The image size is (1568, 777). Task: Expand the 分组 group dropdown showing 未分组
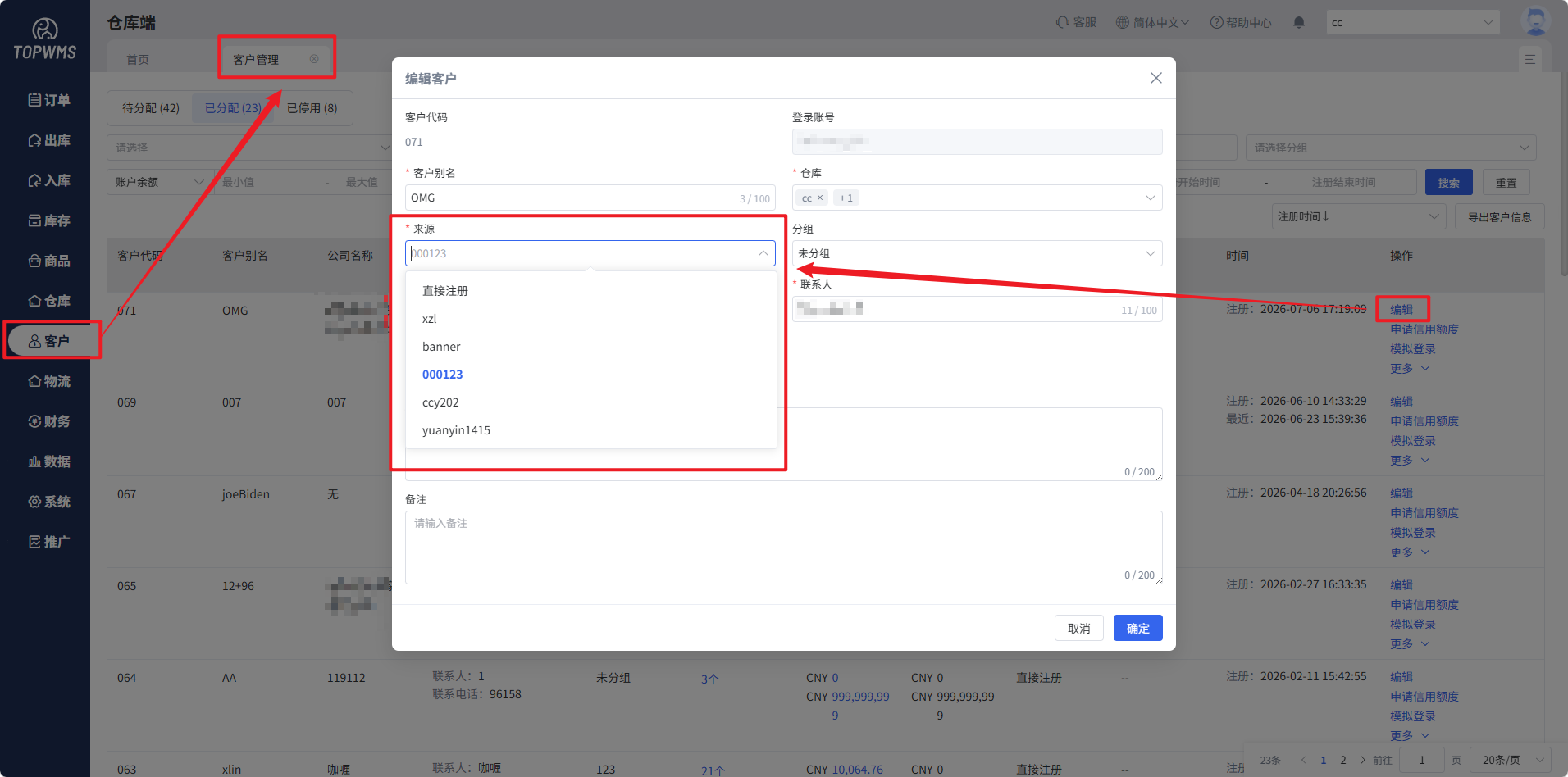(x=978, y=253)
